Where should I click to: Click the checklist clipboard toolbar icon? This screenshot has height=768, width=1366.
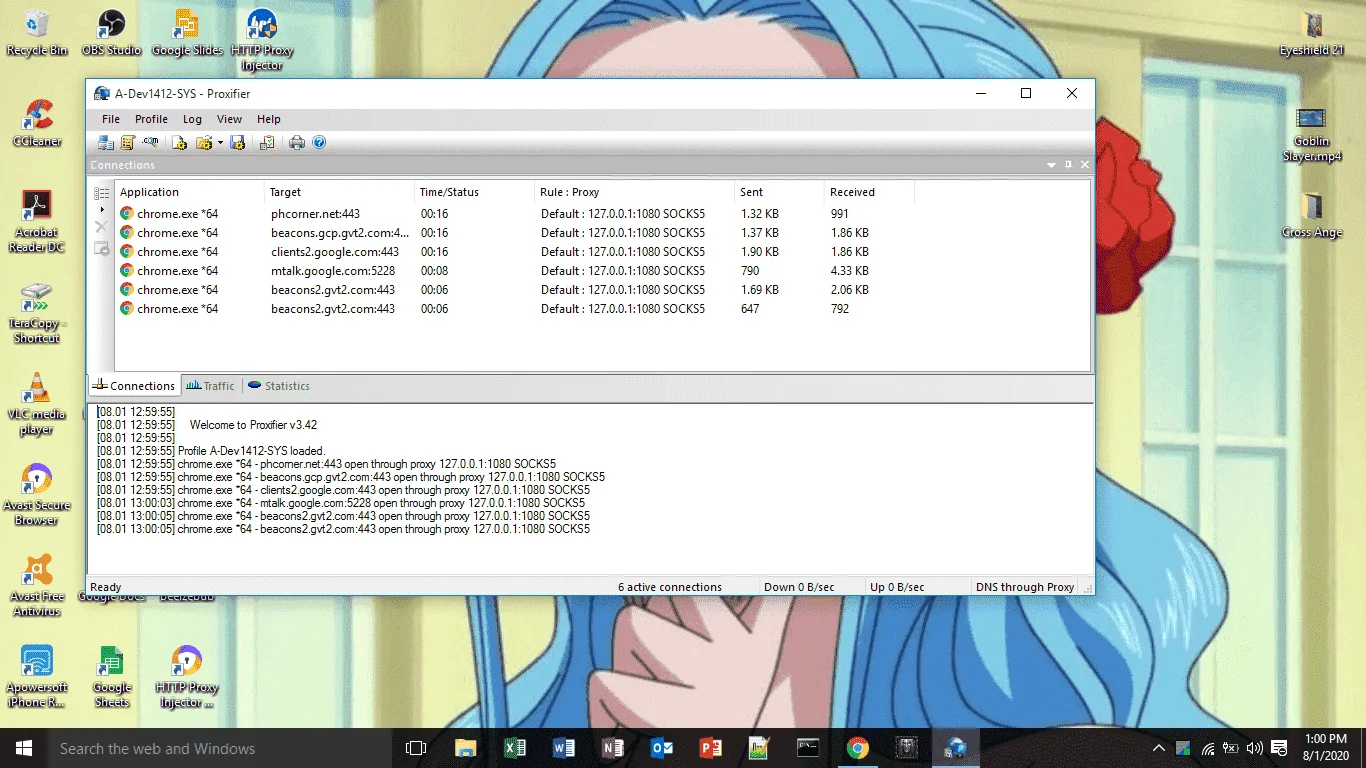[x=267, y=143]
